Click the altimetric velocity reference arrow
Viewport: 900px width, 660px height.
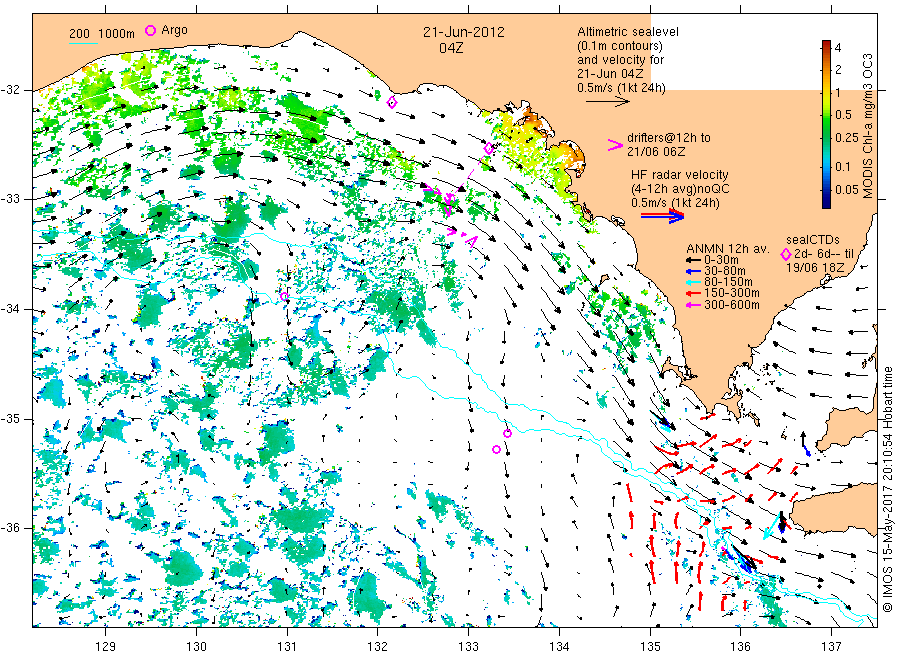pos(607,102)
